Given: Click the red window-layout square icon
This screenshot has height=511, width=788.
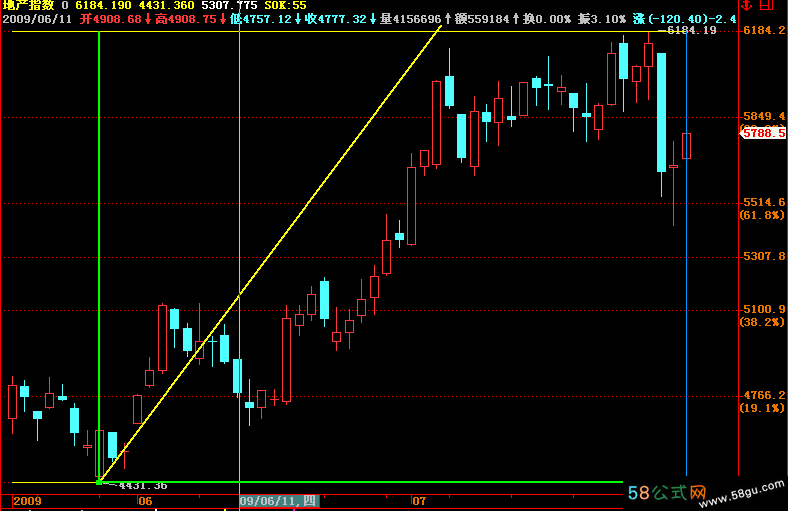Looking at the screenshot, I should 766,5.
